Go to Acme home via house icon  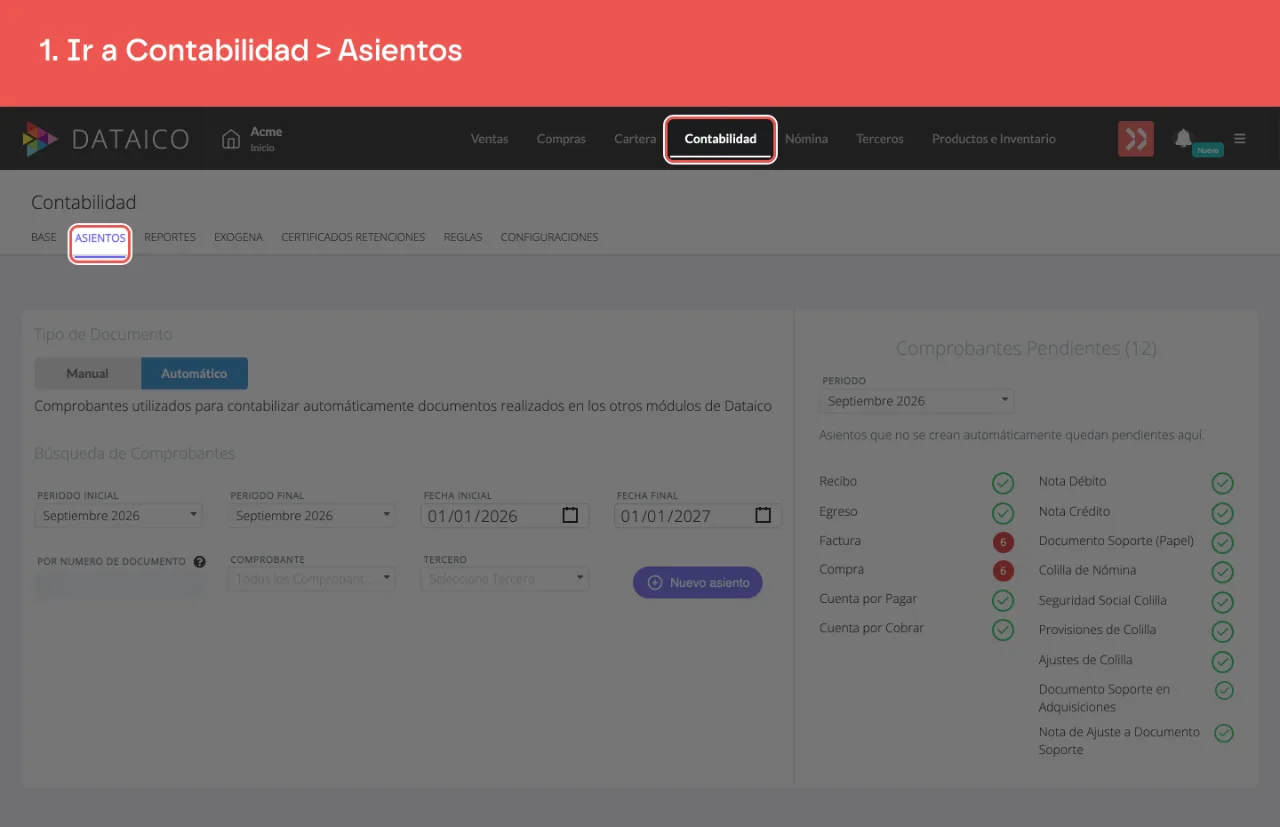(x=231, y=139)
